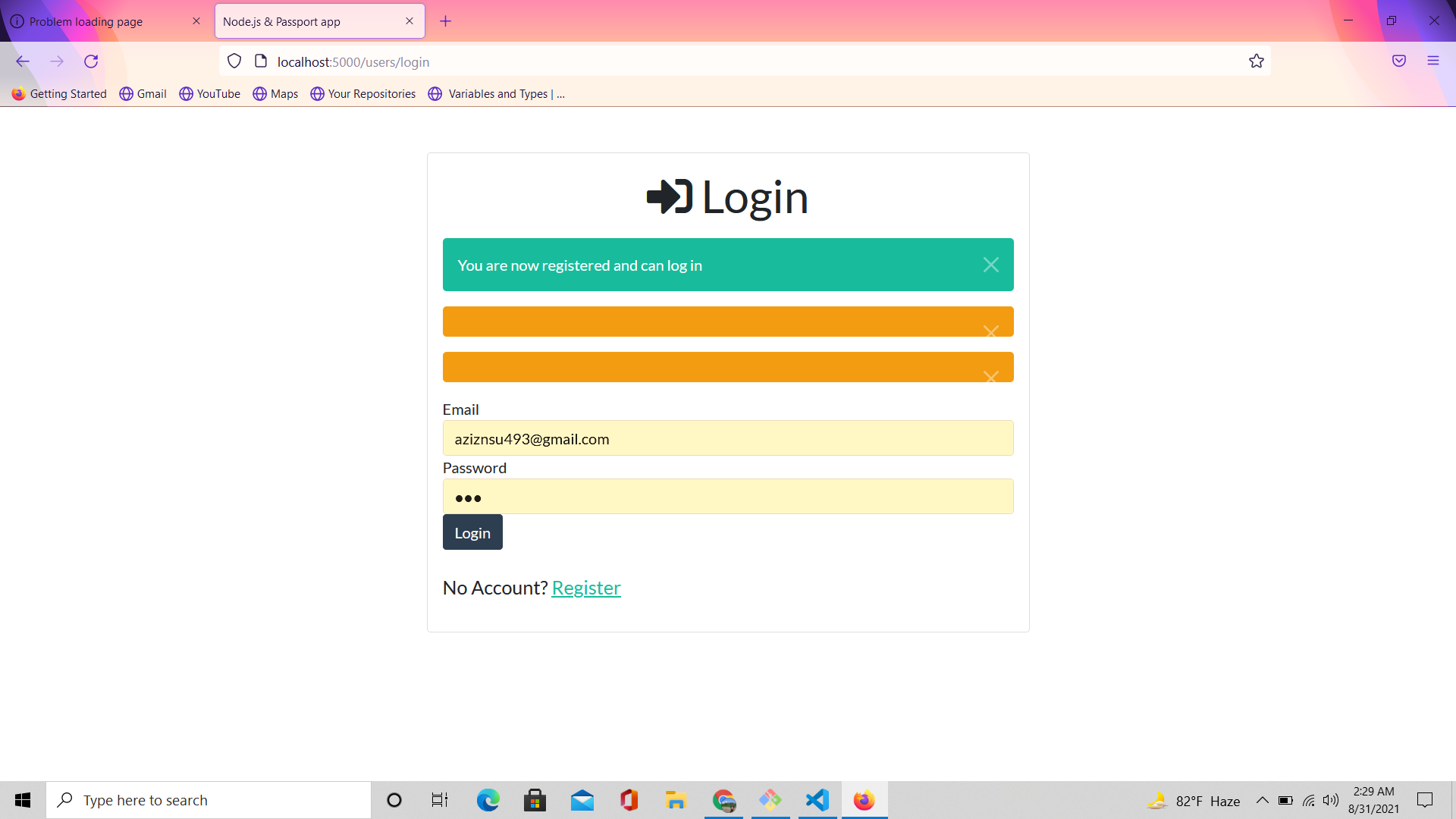1456x819 pixels.
Task: Open Google Chrome from the taskbar
Action: (723, 800)
